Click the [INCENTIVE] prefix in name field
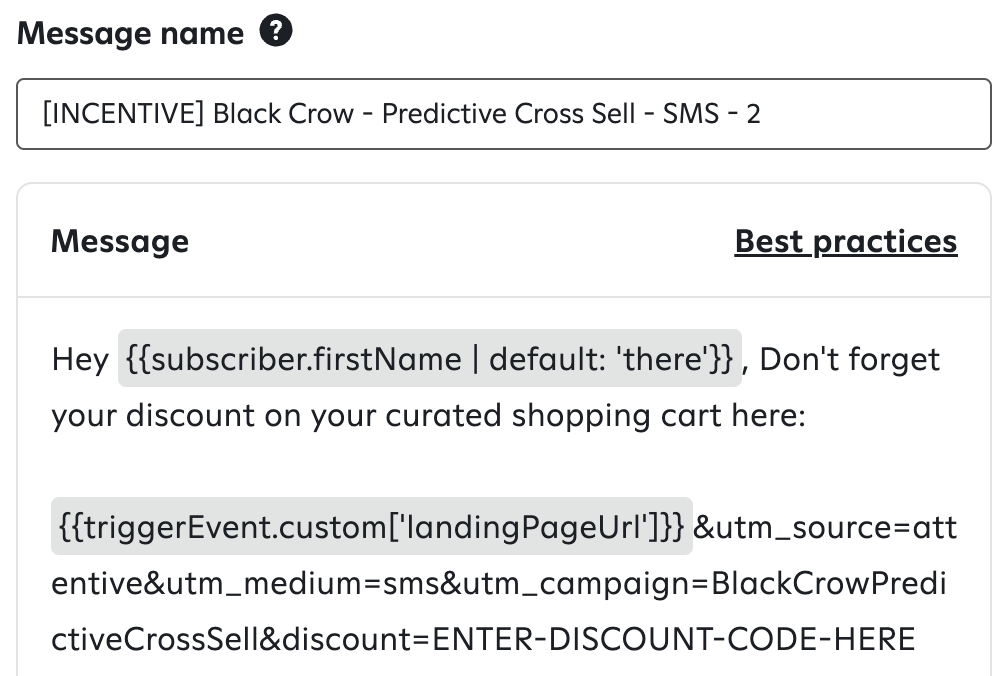This screenshot has height=676, width=1006. point(123,114)
